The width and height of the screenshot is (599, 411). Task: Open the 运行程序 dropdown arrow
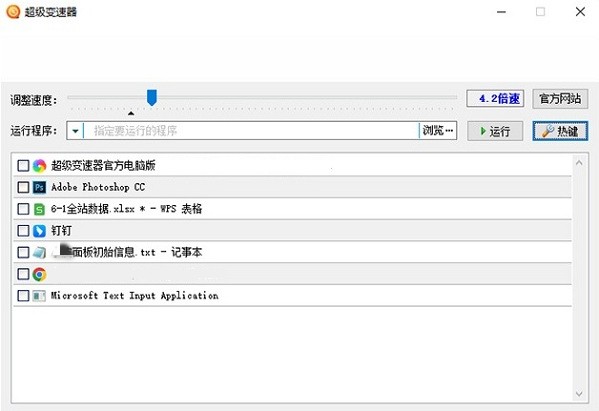[75, 131]
